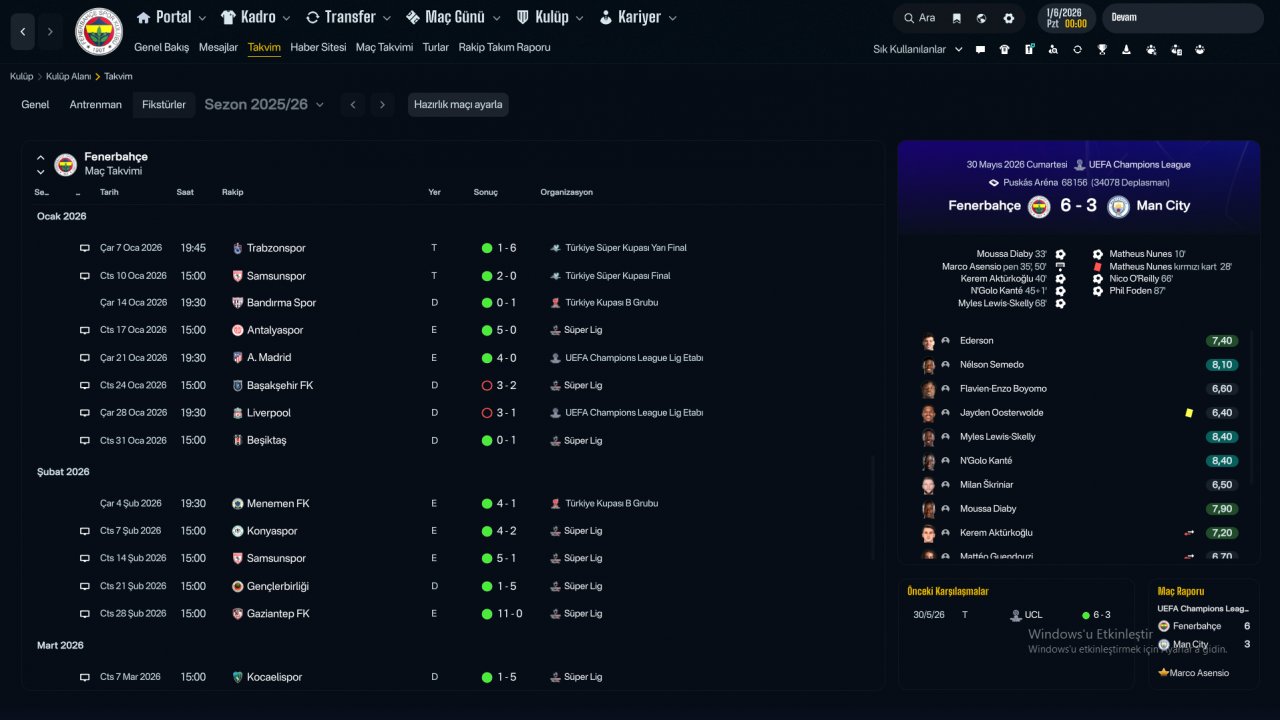Expand Fenerbahçe schedule with down chevron
The image size is (1280, 720).
[41, 172]
